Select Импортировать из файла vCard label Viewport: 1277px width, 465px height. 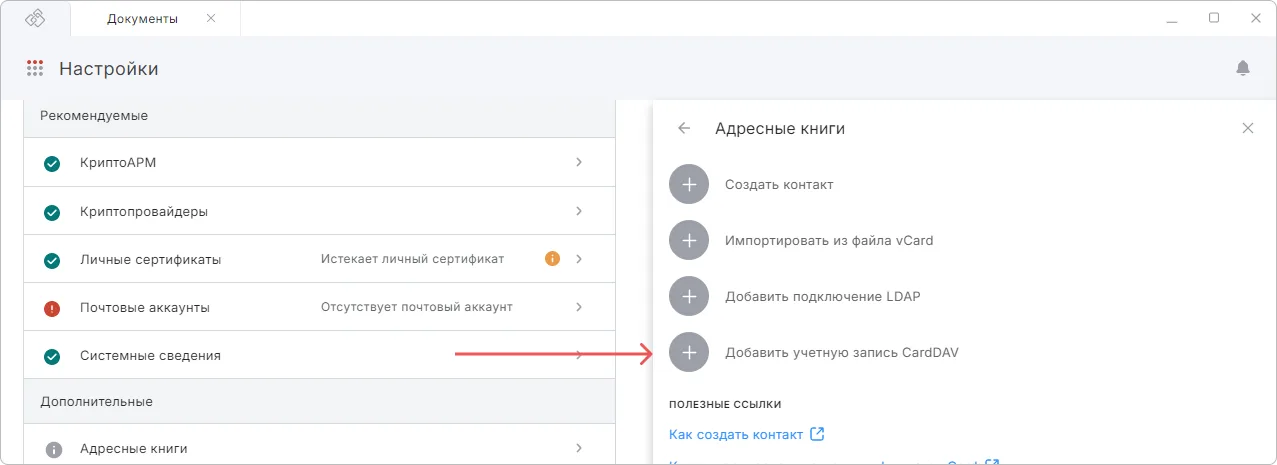pos(829,241)
